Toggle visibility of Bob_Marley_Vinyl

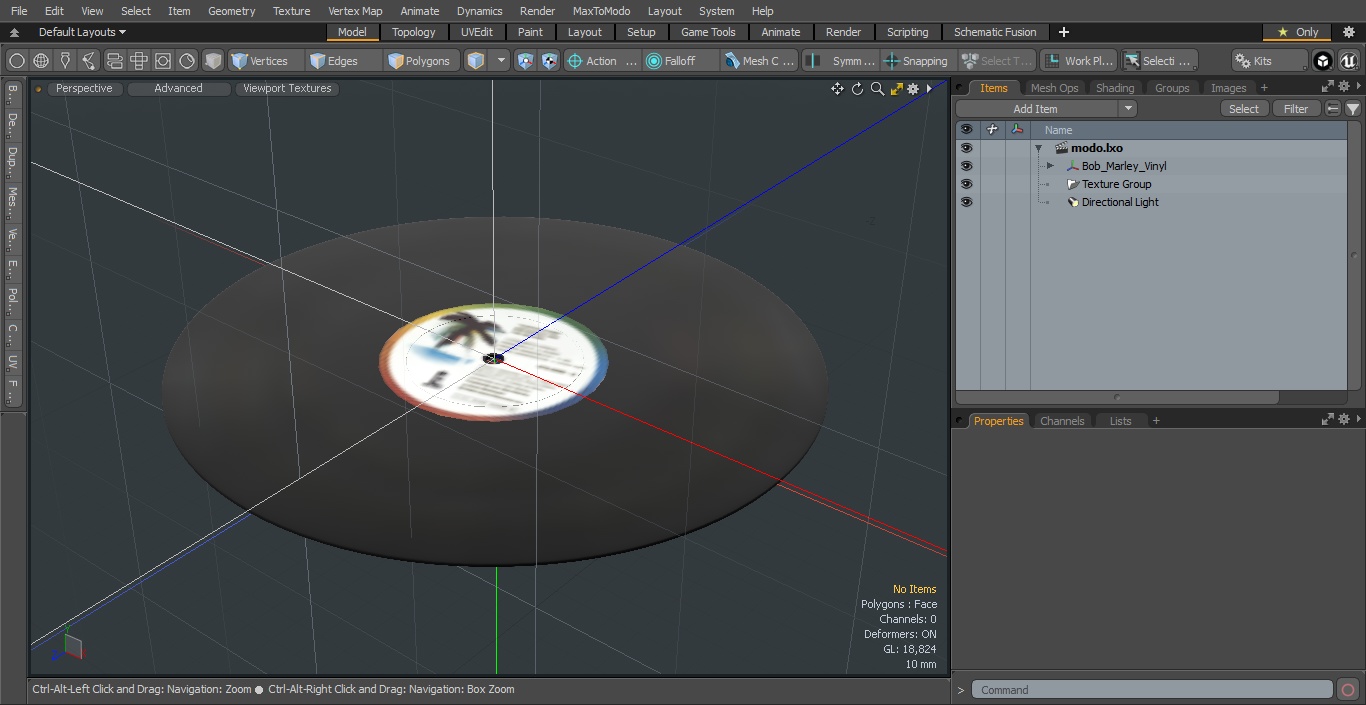[966, 166]
